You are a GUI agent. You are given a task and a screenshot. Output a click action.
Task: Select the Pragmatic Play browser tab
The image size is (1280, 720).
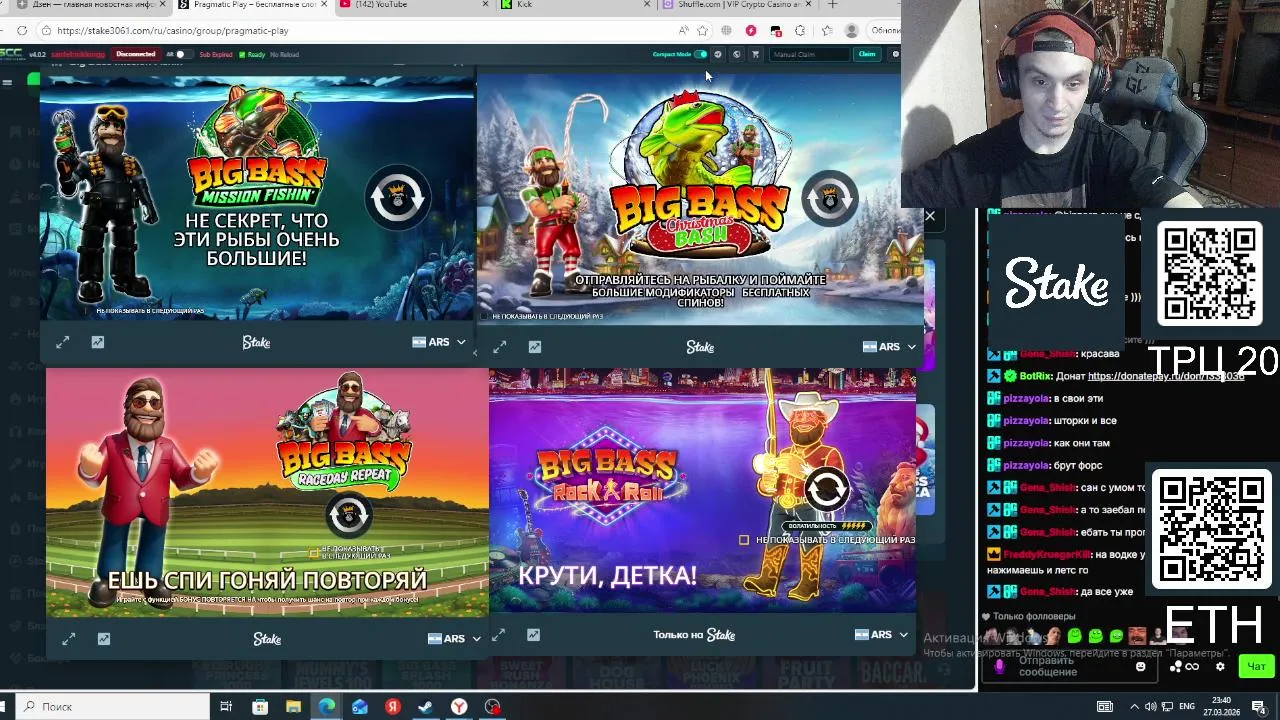(252, 5)
